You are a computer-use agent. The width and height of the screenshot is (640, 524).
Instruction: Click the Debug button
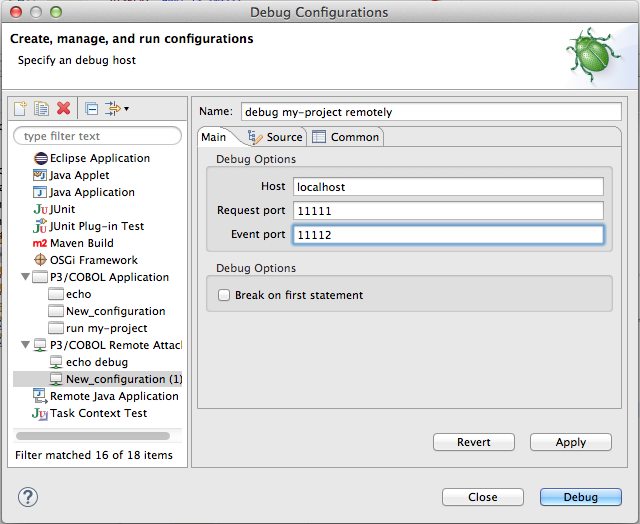(x=581, y=497)
